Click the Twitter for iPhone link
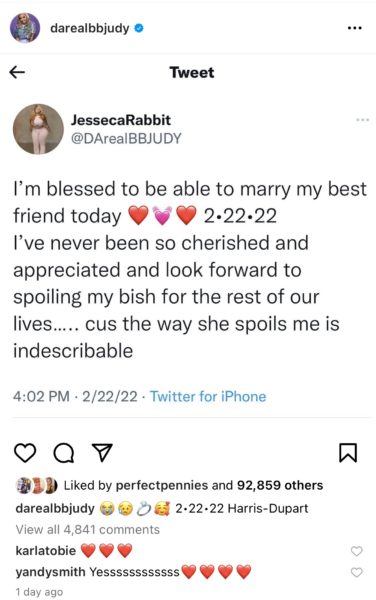Screen dimensions: 376x600 click(x=208, y=396)
